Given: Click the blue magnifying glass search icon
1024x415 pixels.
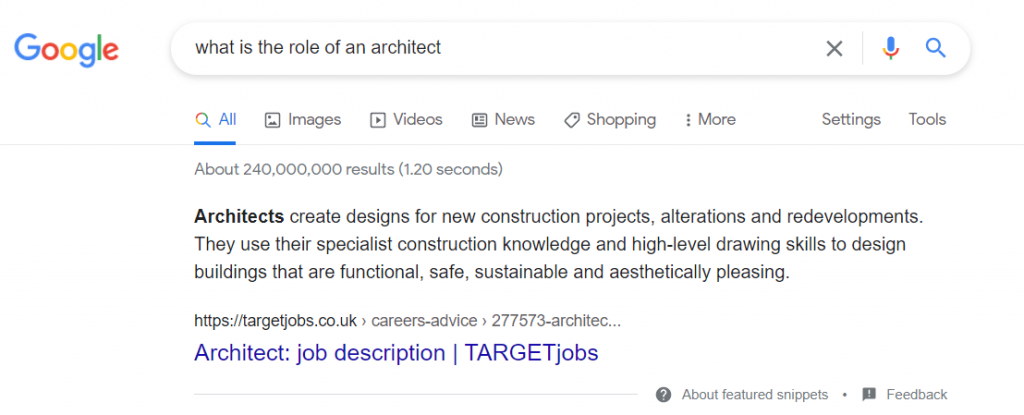Looking at the screenshot, I should click(935, 48).
